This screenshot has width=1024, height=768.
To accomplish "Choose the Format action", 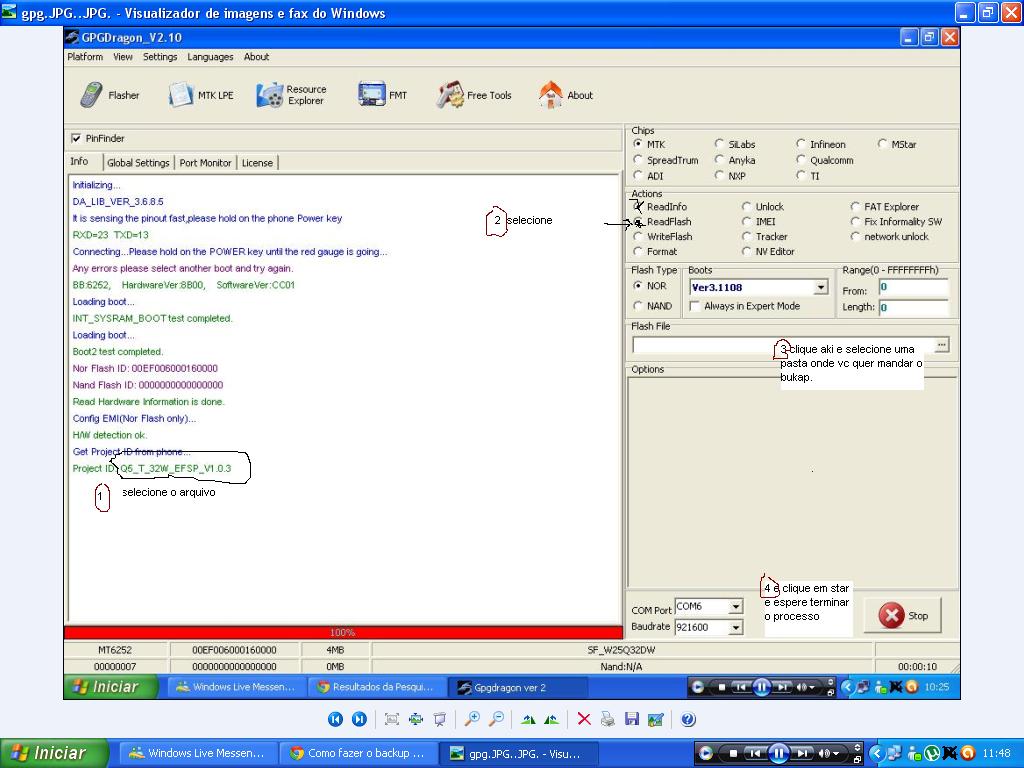I will (x=638, y=251).
